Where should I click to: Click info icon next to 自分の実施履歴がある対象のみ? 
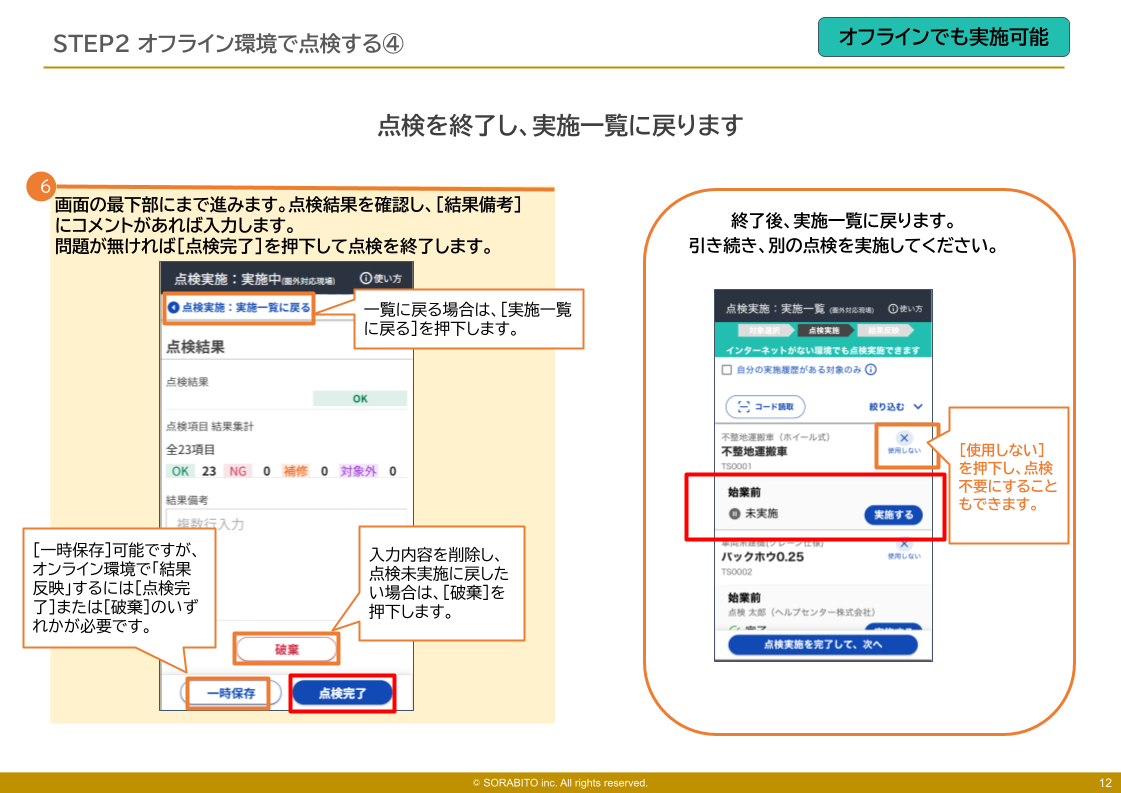(871, 369)
